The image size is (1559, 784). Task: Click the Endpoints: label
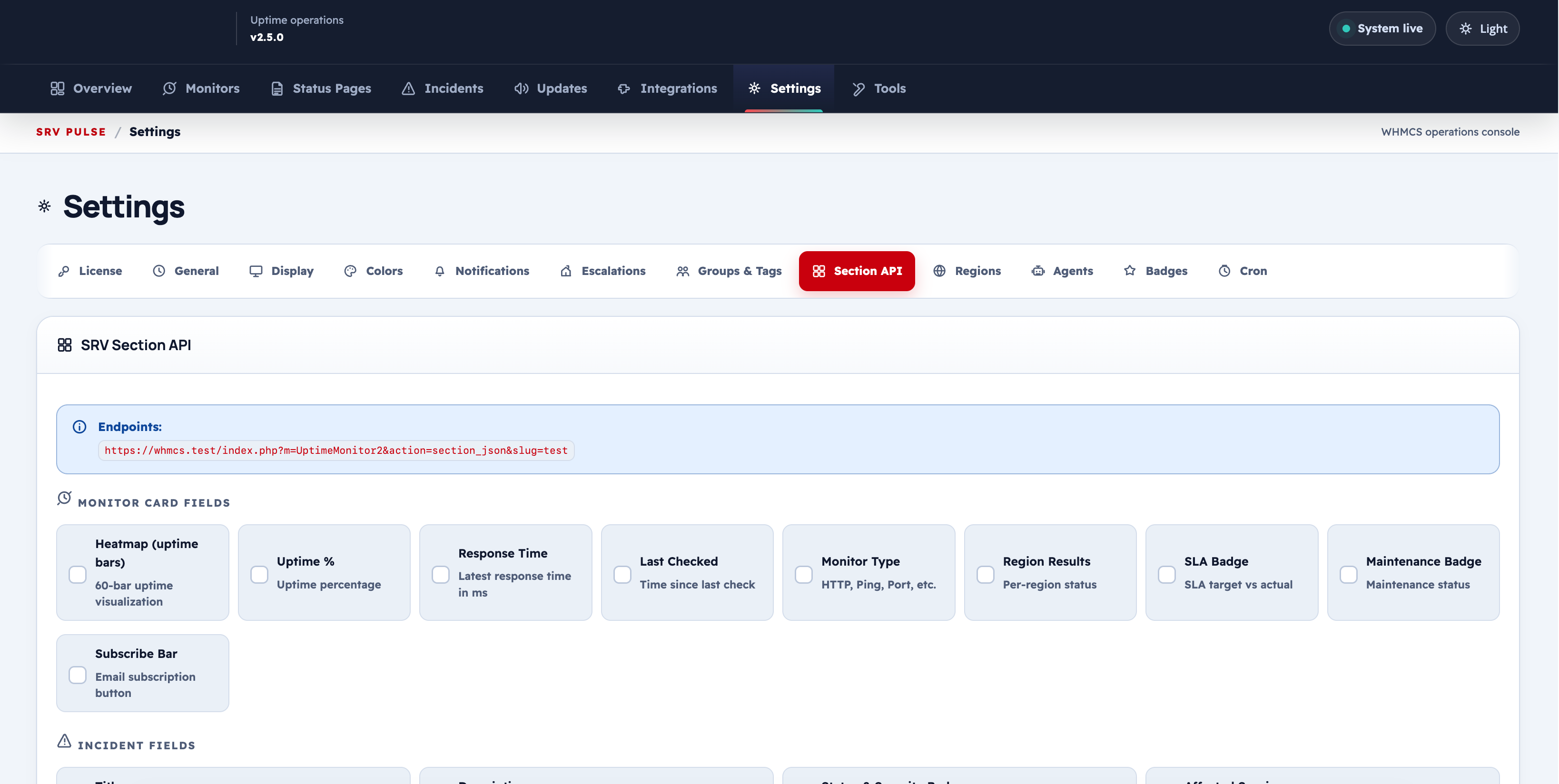pos(129,426)
